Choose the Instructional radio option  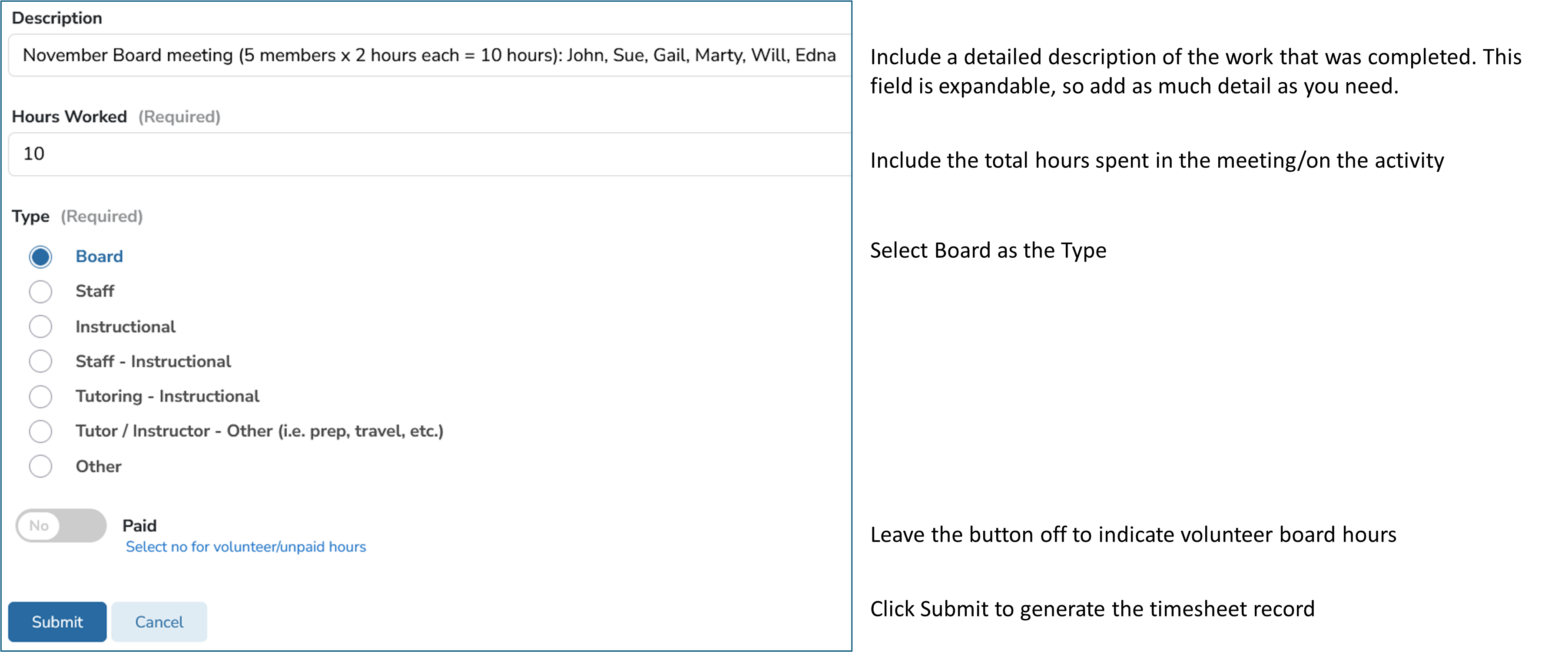tap(40, 327)
